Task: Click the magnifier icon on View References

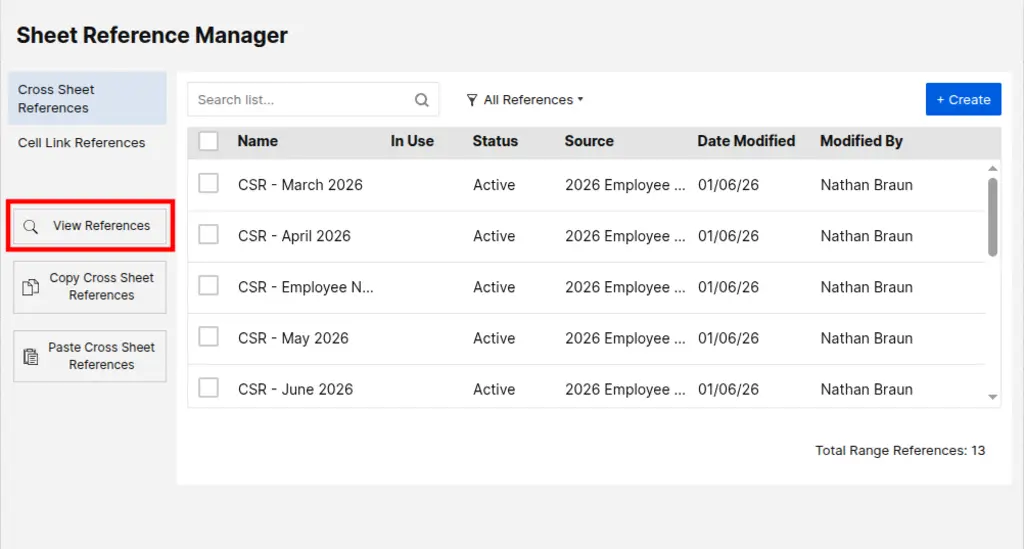Action: tap(31, 227)
